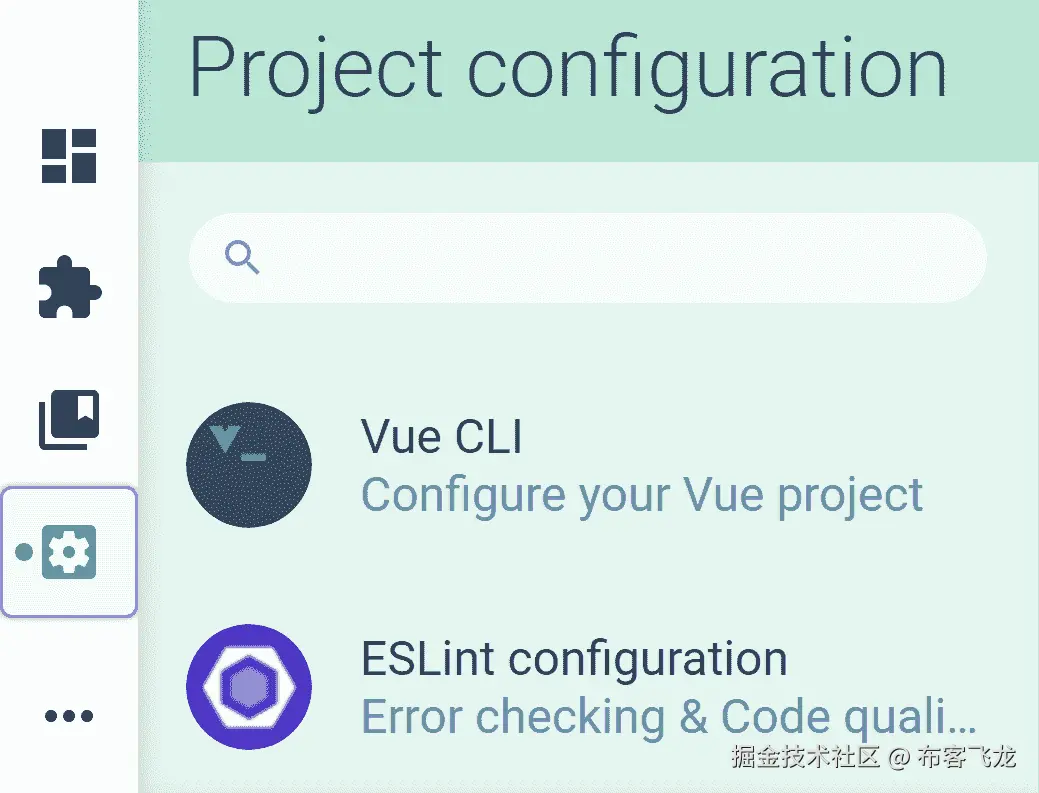This screenshot has height=793, width=1039.
Task: Open the Plugins puzzle-piece icon
Action: click(70, 287)
